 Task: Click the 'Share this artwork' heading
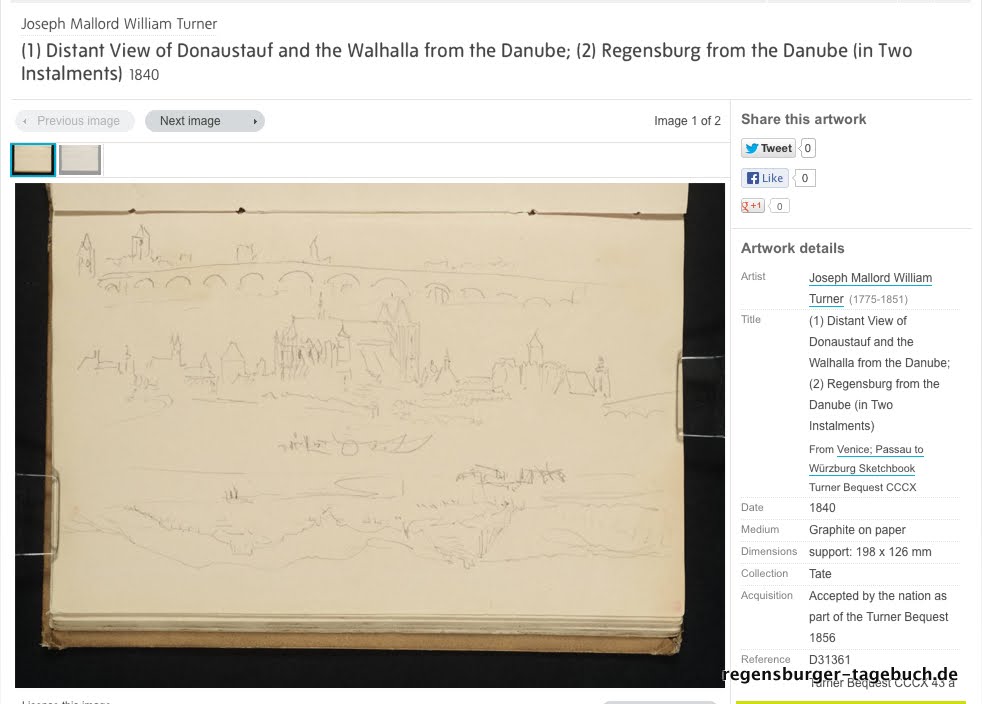coord(804,119)
